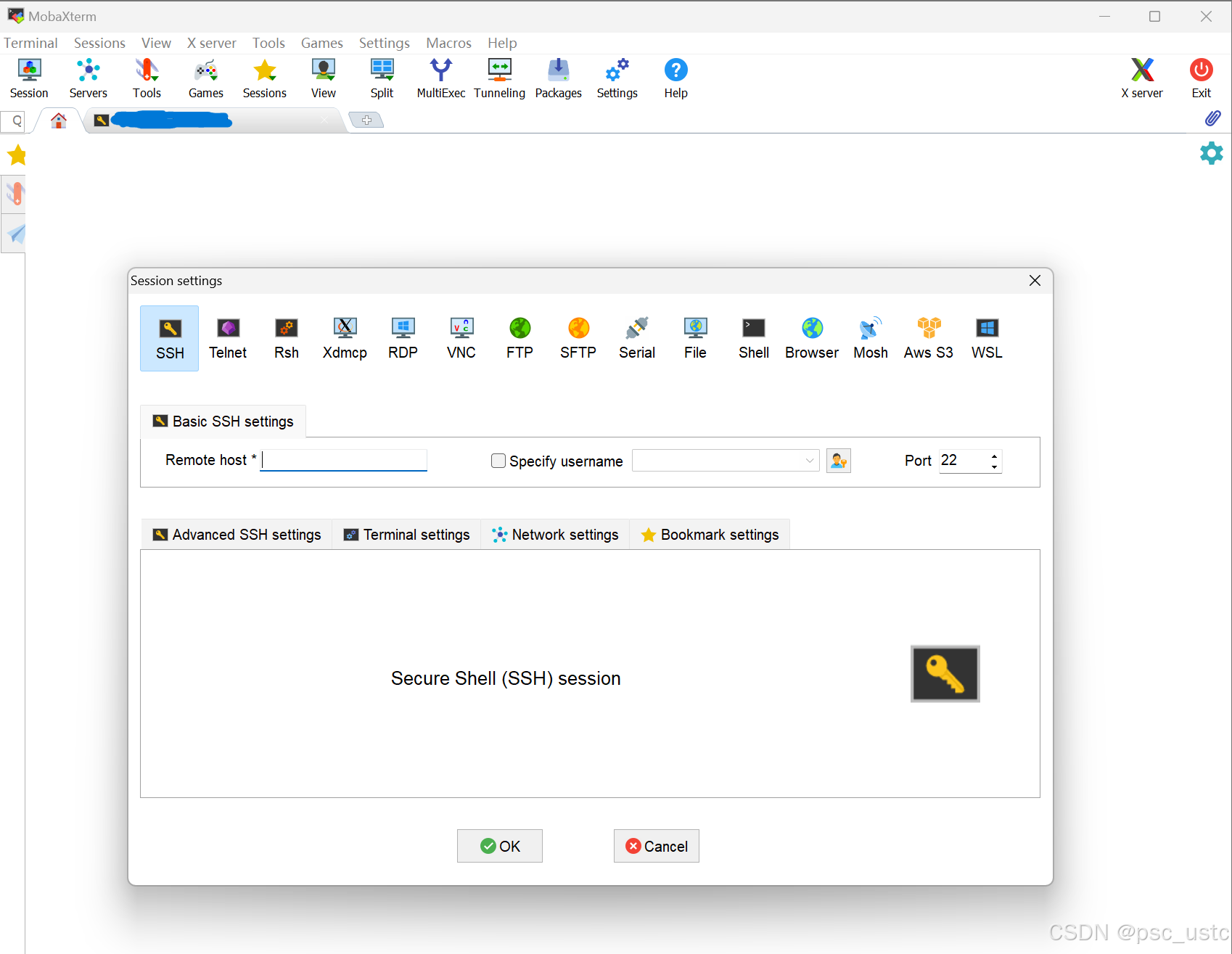Open the Settings menu in menu bar
Image resolution: width=1232 pixels, height=954 pixels.
pos(385,43)
